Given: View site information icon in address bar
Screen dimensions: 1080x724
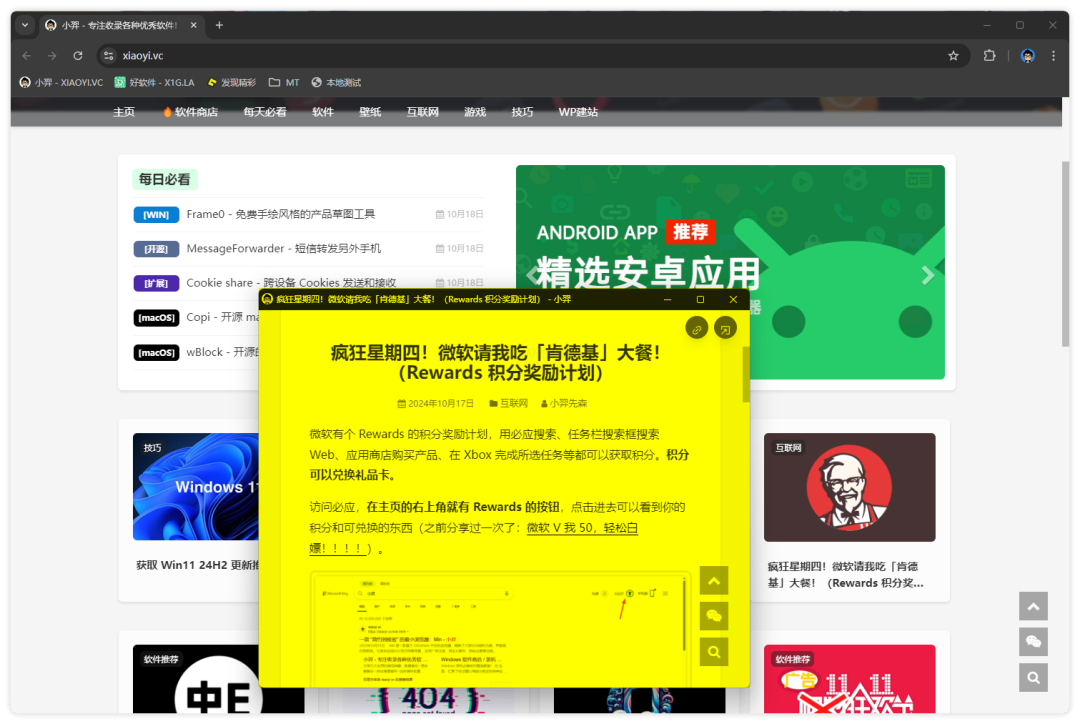Looking at the screenshot, I should coord(108,56).
